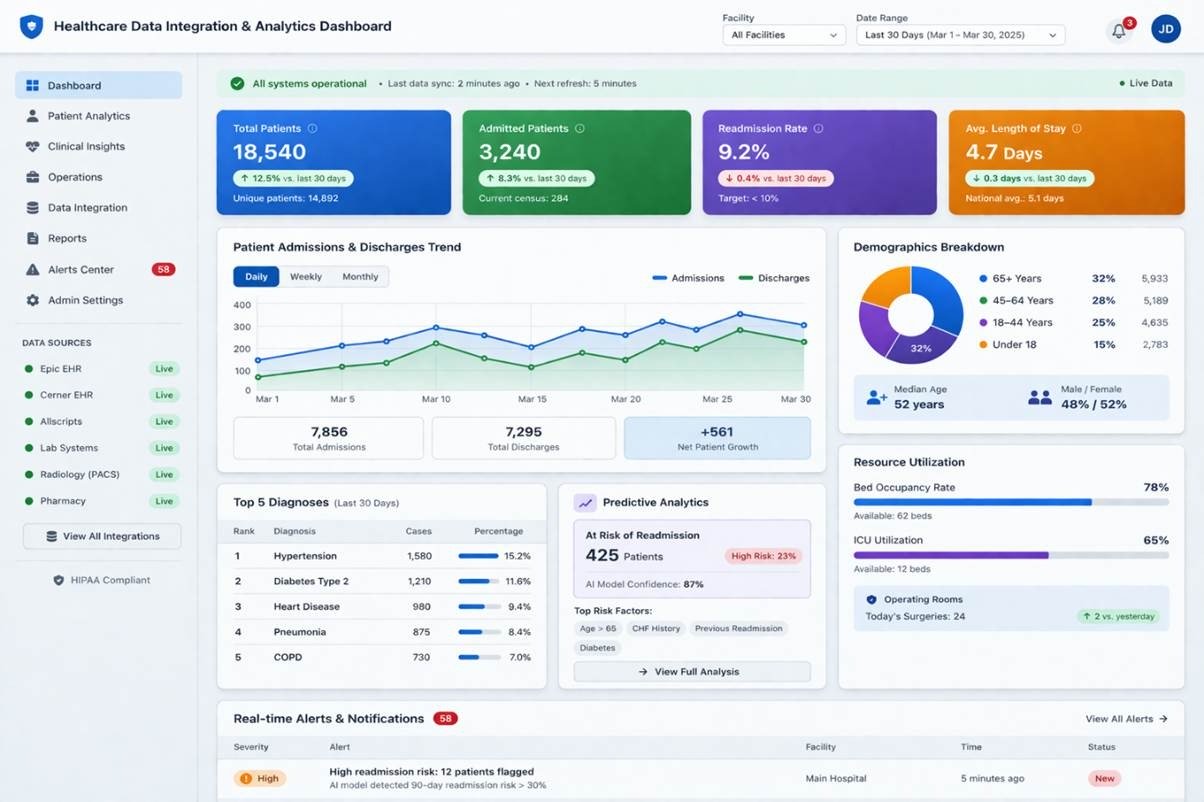Image resolution: width=1204 pixels, height=802 pixels.
Task: Expand the Date Range dropdown
Action: (960, 35)
